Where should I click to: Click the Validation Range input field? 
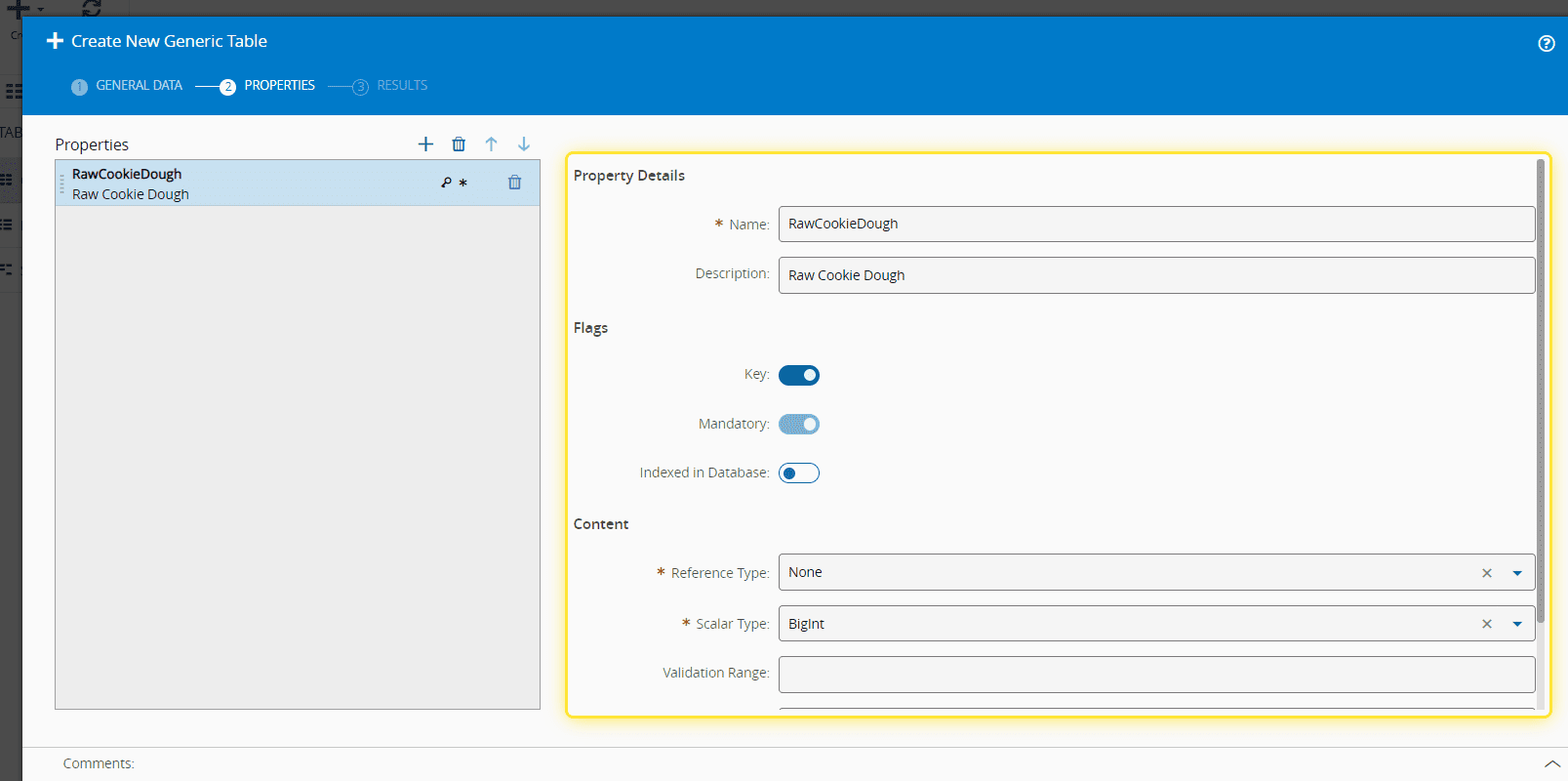click(x=1156, y=675)
